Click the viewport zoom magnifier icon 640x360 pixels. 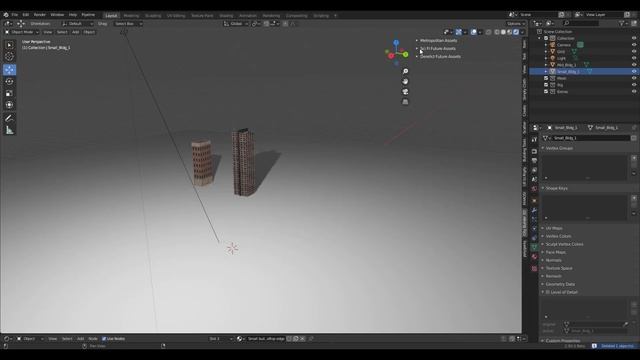pyautogui.click(x=405, y=71)
